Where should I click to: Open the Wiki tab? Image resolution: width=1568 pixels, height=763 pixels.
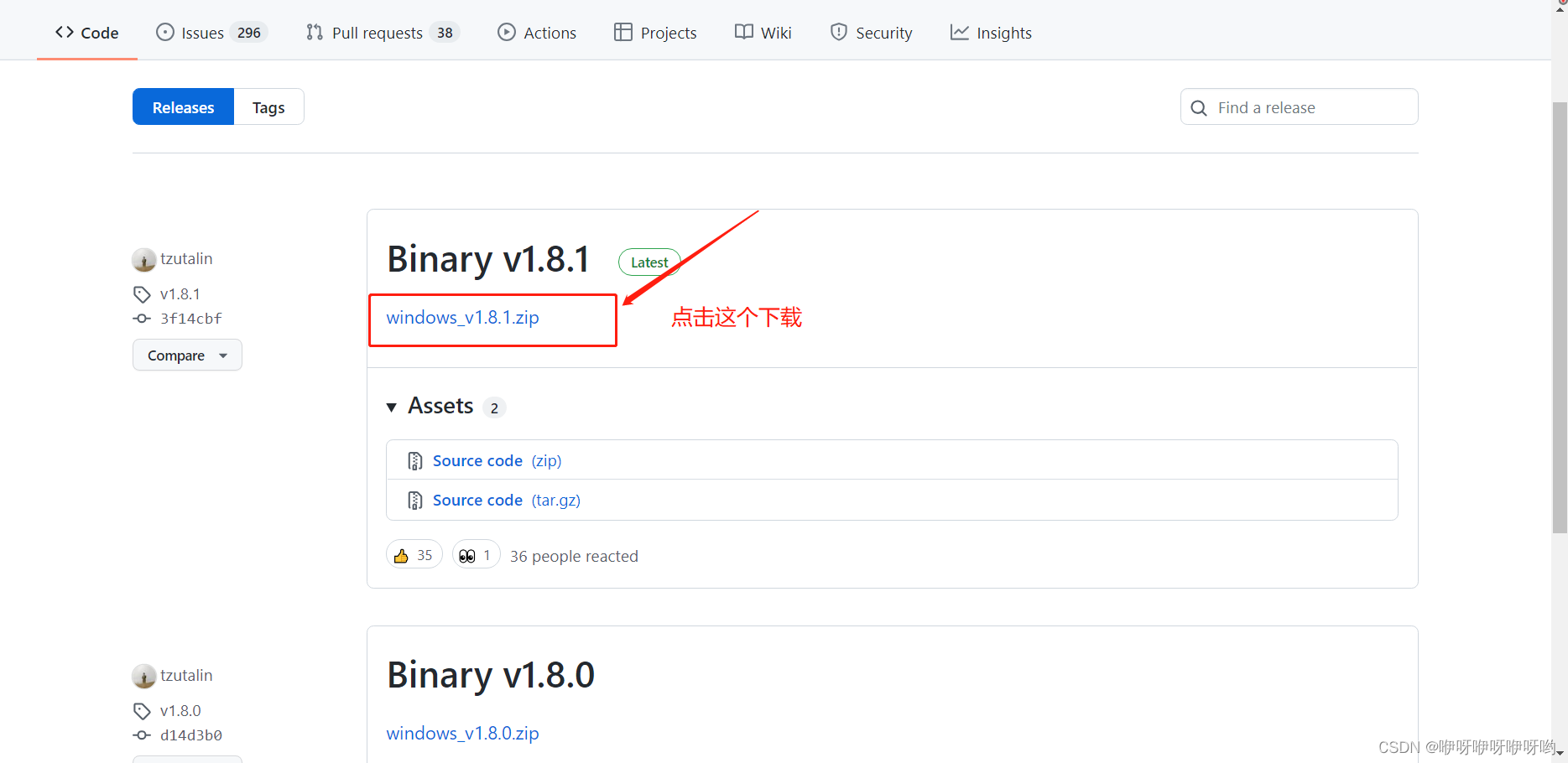click(x=763, y=33)
